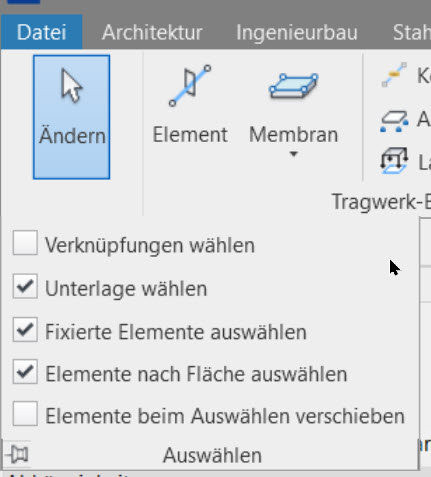Open the Datei menu tab
The width and height of the screenshot is (431, 477).
pyautogui.click(x=42, y=32)
